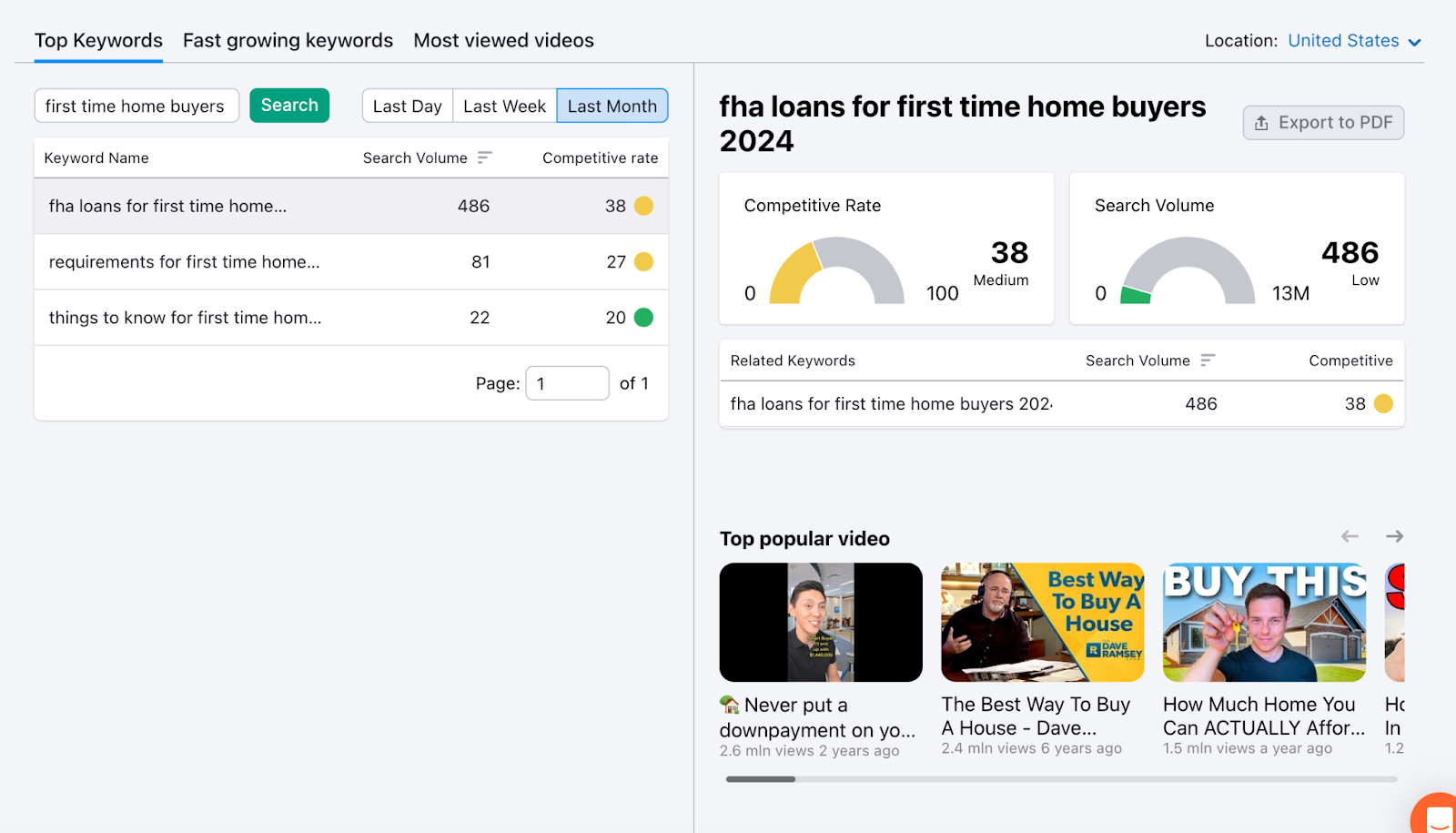Open title 'The Best Way To Buy A House - Dave...'

pos(1036,716)
